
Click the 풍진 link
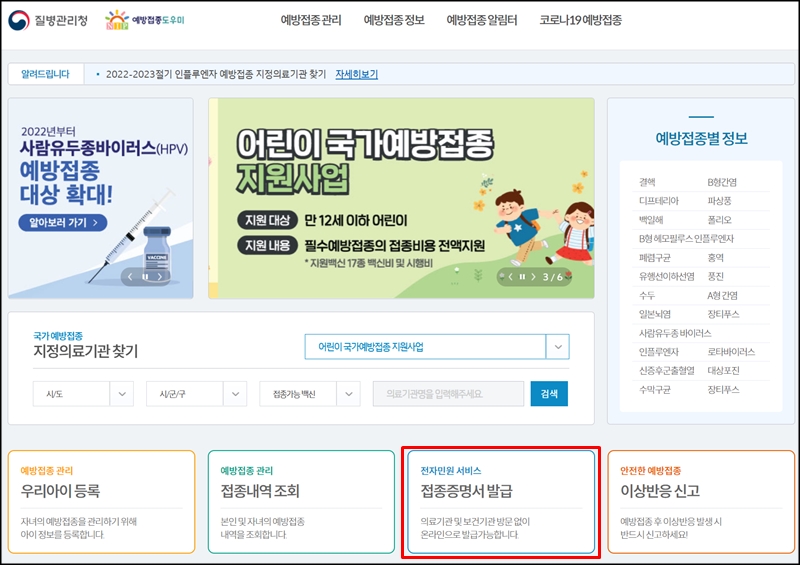tap(715, 277)
